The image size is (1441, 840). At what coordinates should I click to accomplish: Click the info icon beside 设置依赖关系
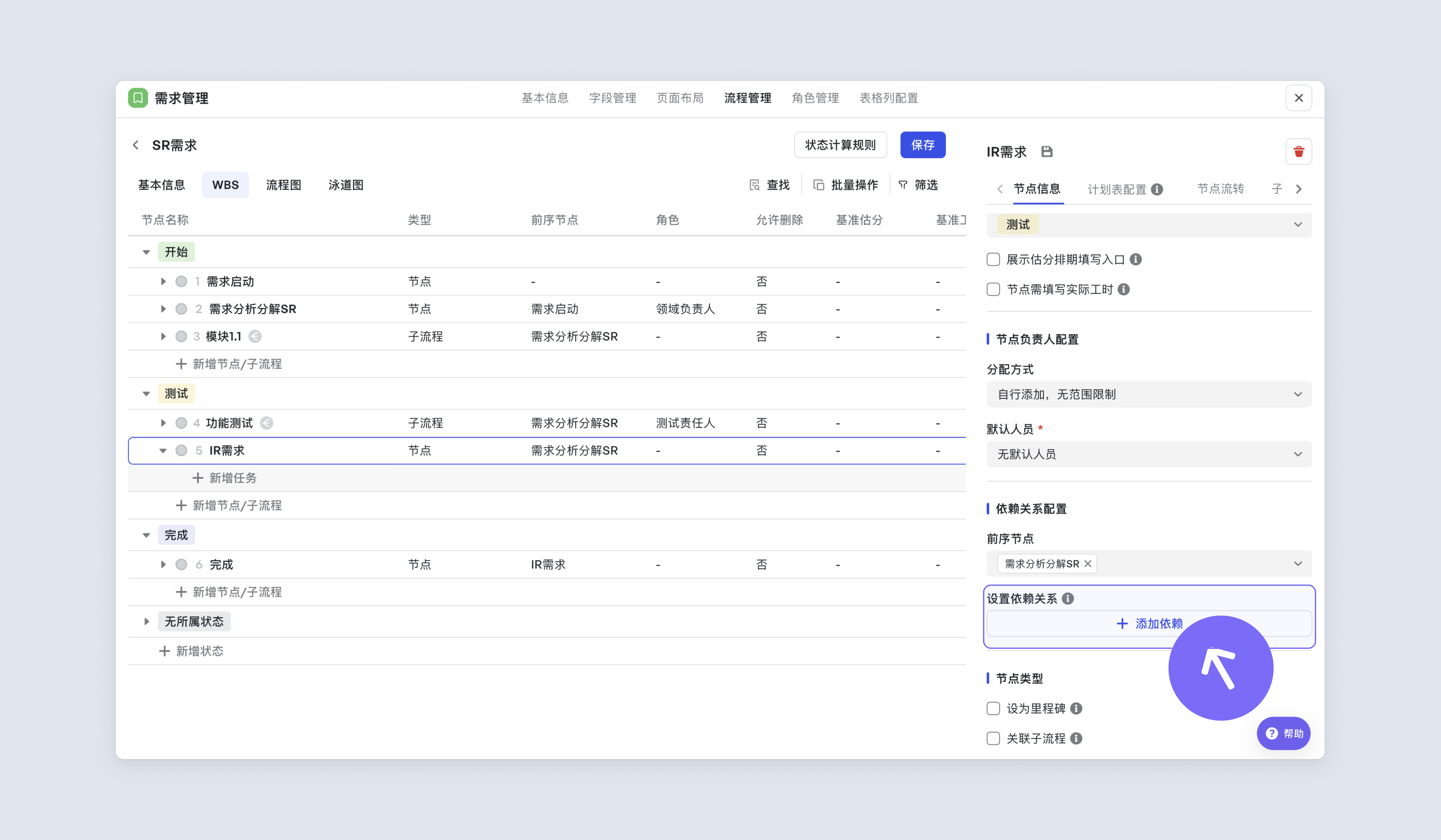[1067, 598]
